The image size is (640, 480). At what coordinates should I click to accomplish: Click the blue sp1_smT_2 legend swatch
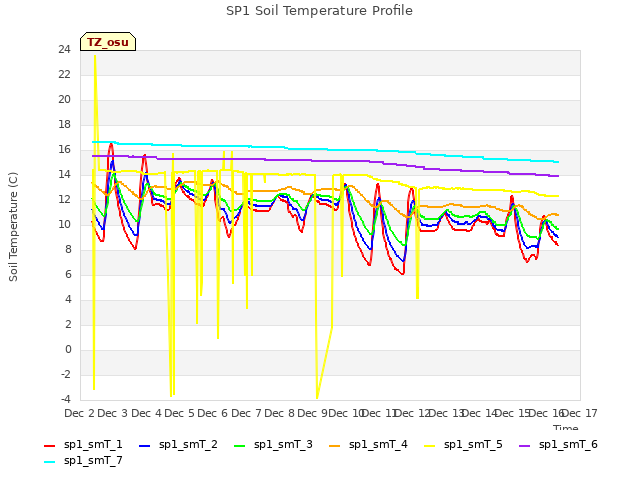[x=144, y=446]
